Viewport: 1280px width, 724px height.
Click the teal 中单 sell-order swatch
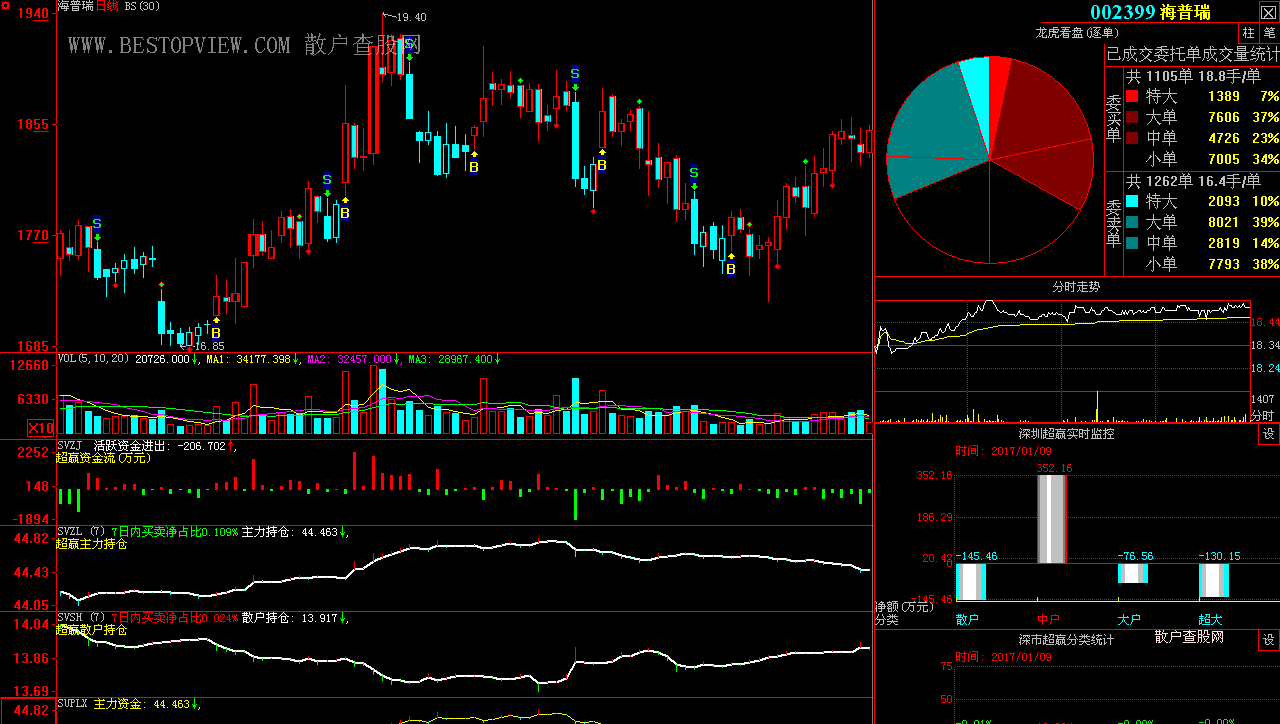click(x=1132, y=243)
